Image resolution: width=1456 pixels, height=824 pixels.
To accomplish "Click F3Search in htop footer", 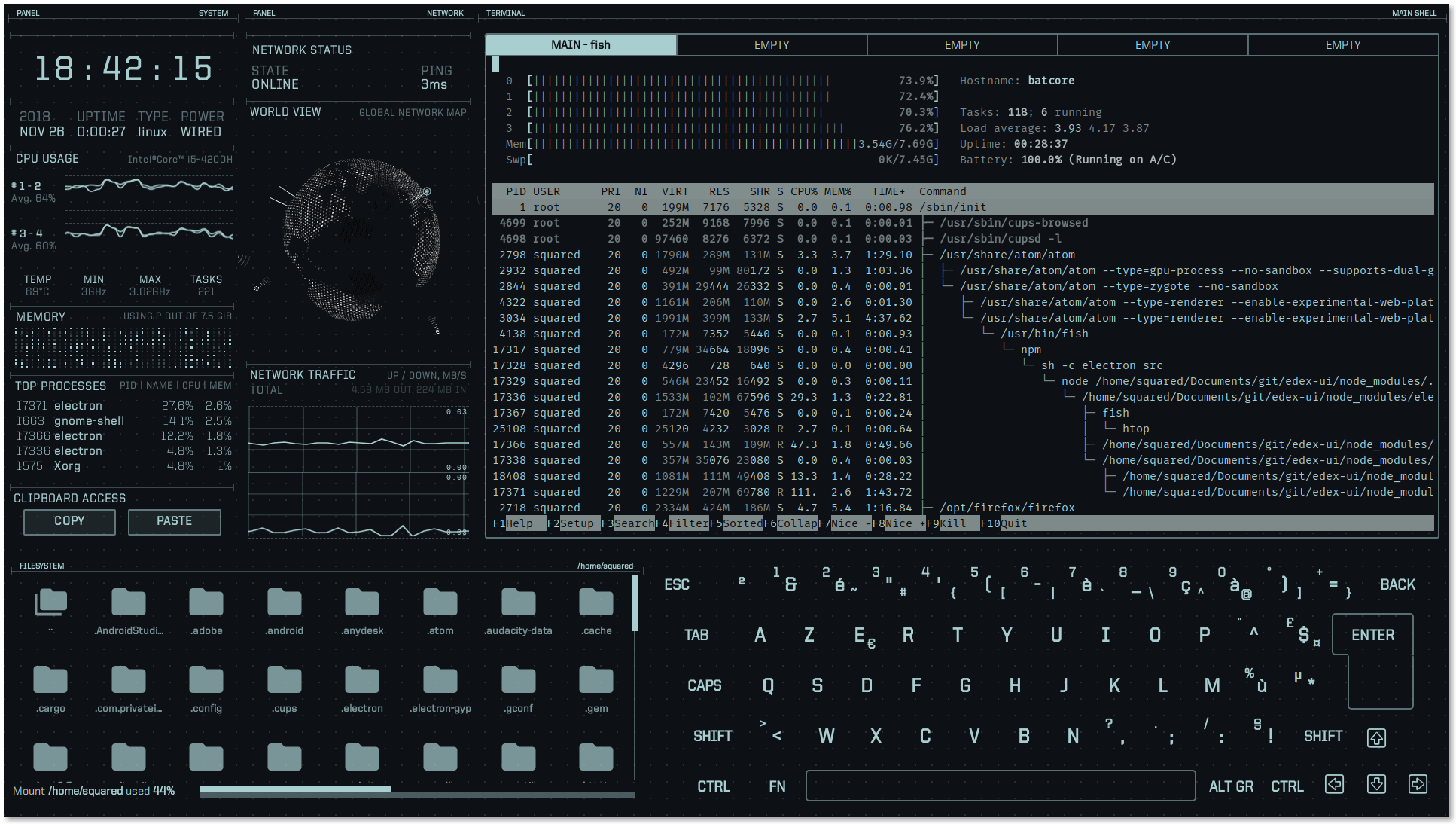I will pos(627,523).
